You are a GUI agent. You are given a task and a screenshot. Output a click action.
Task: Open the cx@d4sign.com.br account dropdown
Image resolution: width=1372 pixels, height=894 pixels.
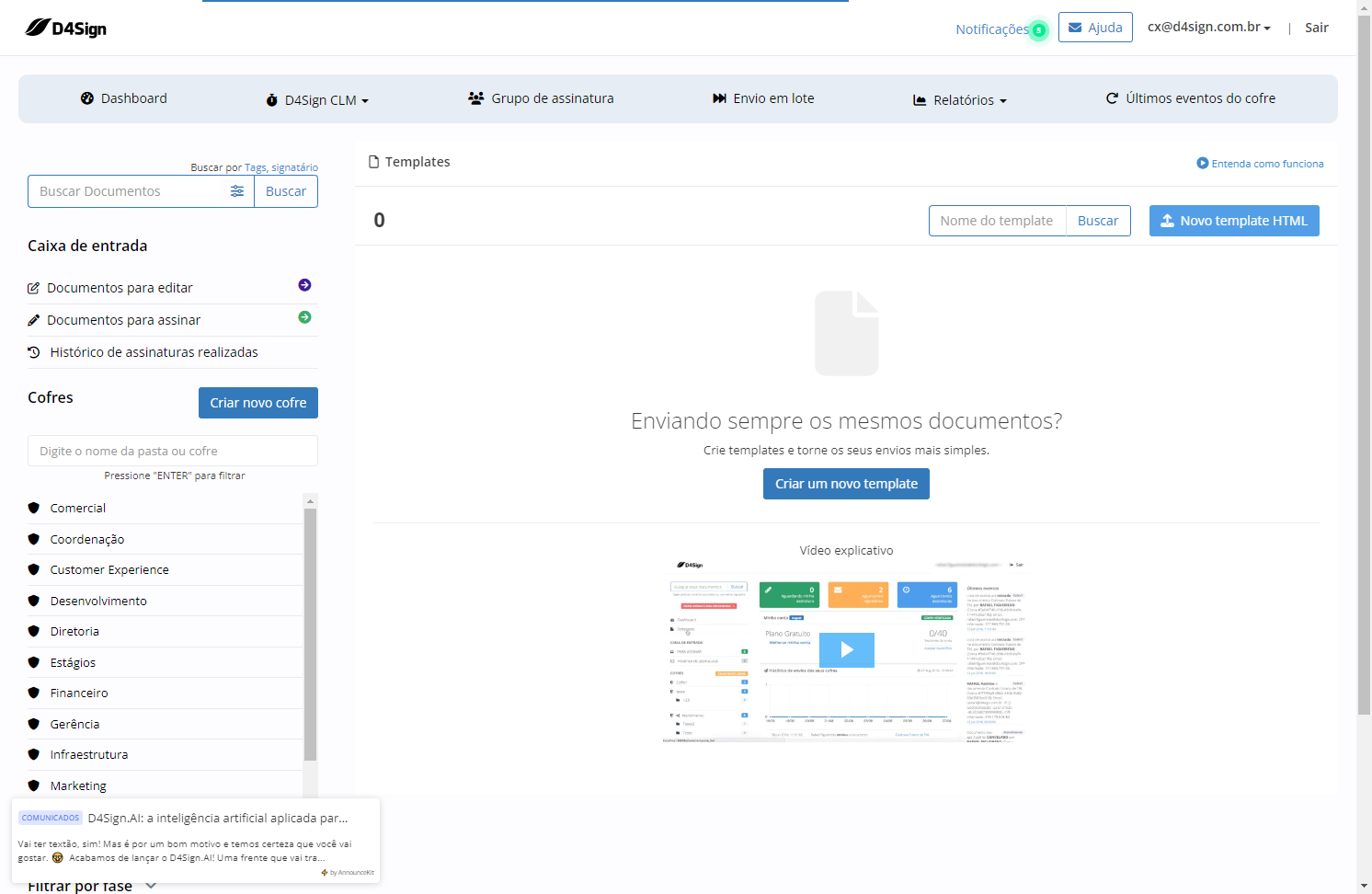pyautogui.click(x=1208, y=28)
